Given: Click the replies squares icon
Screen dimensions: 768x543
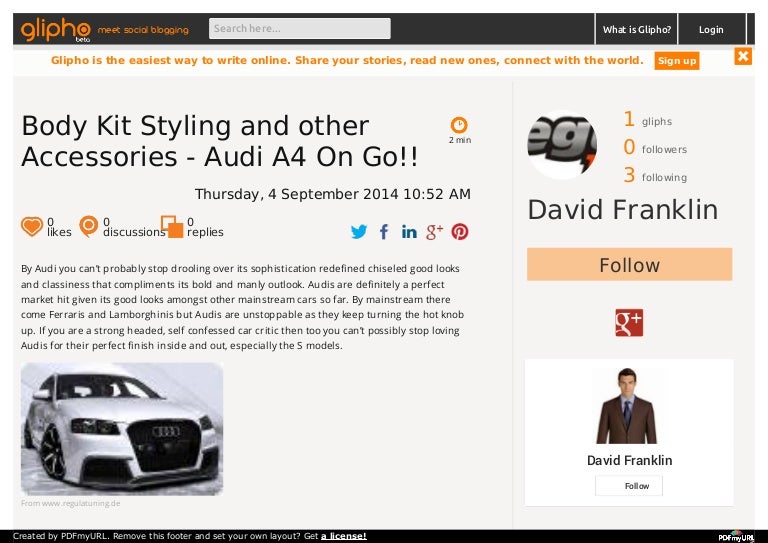Looking at the screenshot, I should point(172,227).
